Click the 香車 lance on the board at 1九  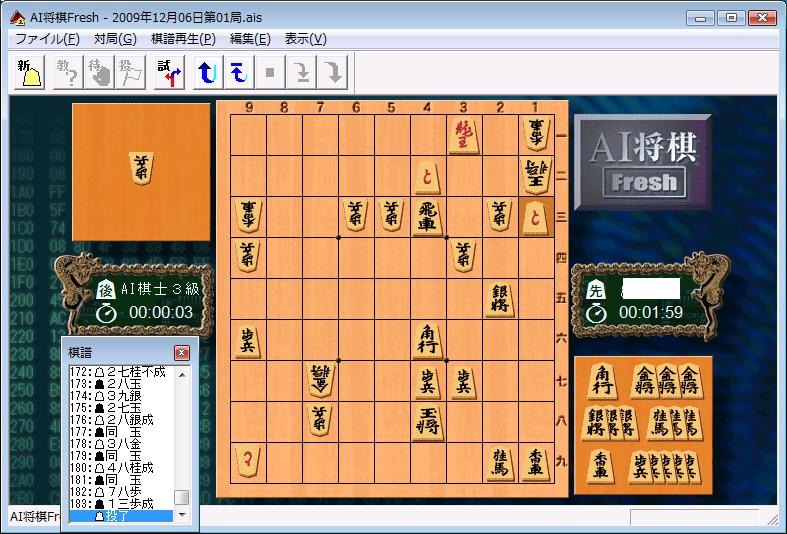coord(537,463)
